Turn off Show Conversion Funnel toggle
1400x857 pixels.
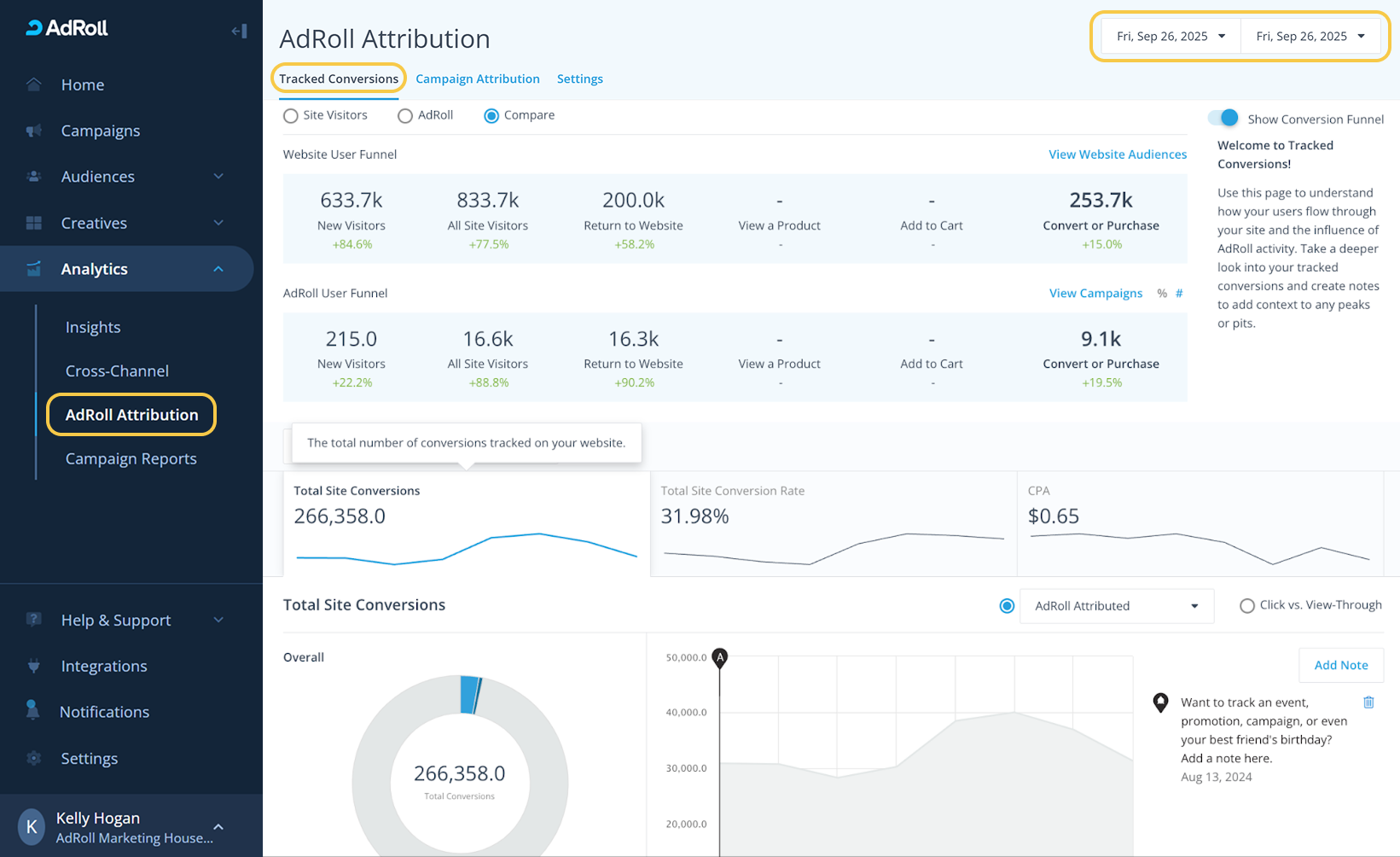point(1223,119)
